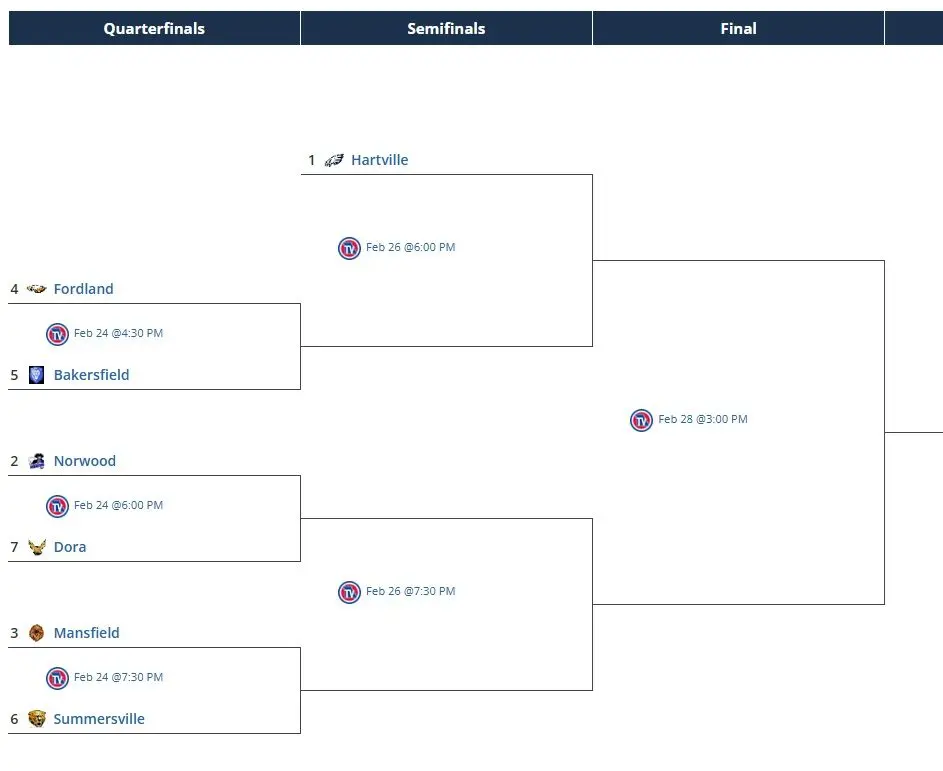Click the Summersville tiger logo
Screen dimensions: 943x771
click(38, 719)
